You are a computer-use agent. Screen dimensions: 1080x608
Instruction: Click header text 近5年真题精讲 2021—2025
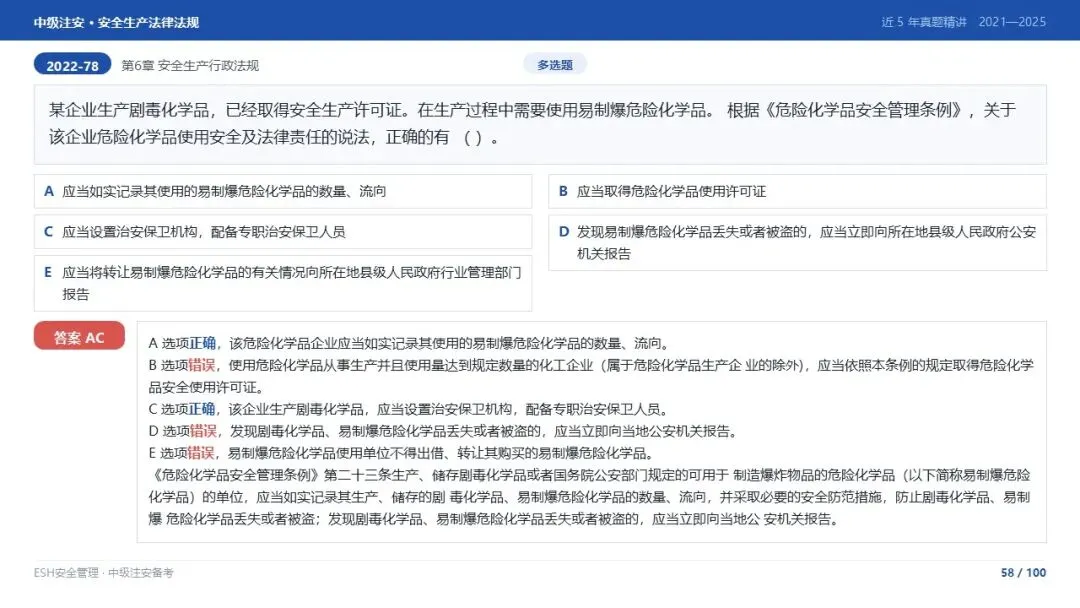(964, 22)
